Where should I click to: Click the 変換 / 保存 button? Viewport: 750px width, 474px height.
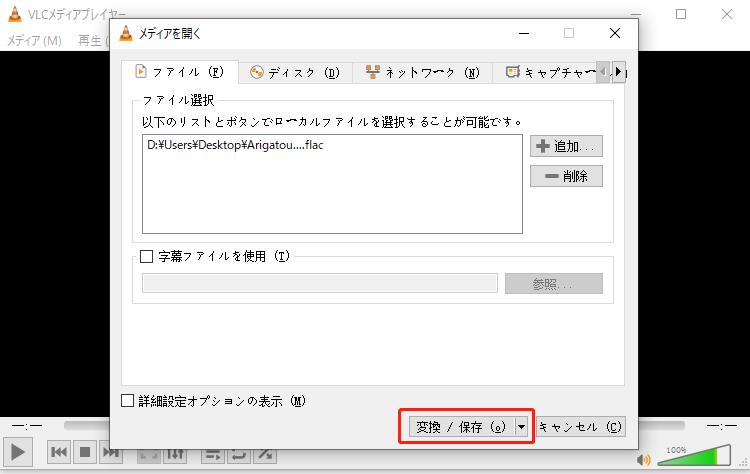pos(462,426)
